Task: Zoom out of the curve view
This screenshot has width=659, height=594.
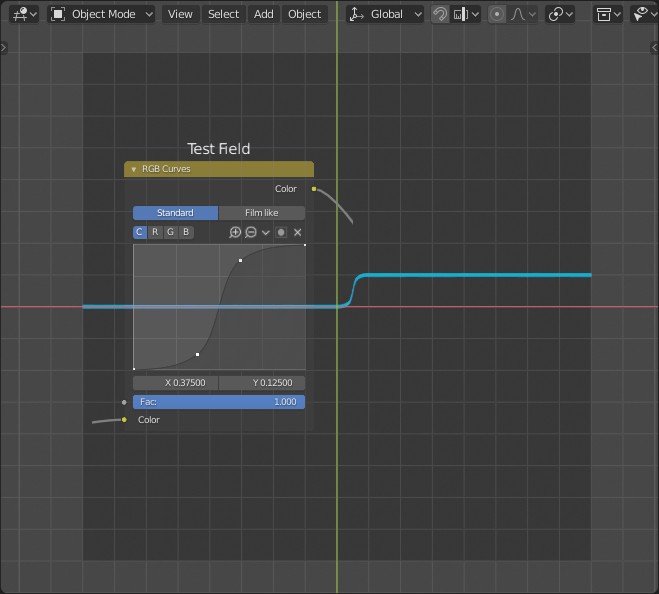Action: pos(250,232)
